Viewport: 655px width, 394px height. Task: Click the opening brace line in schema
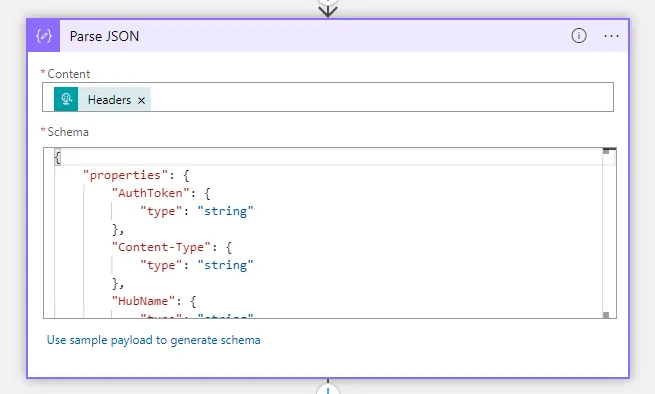click(x=57, y=157)
